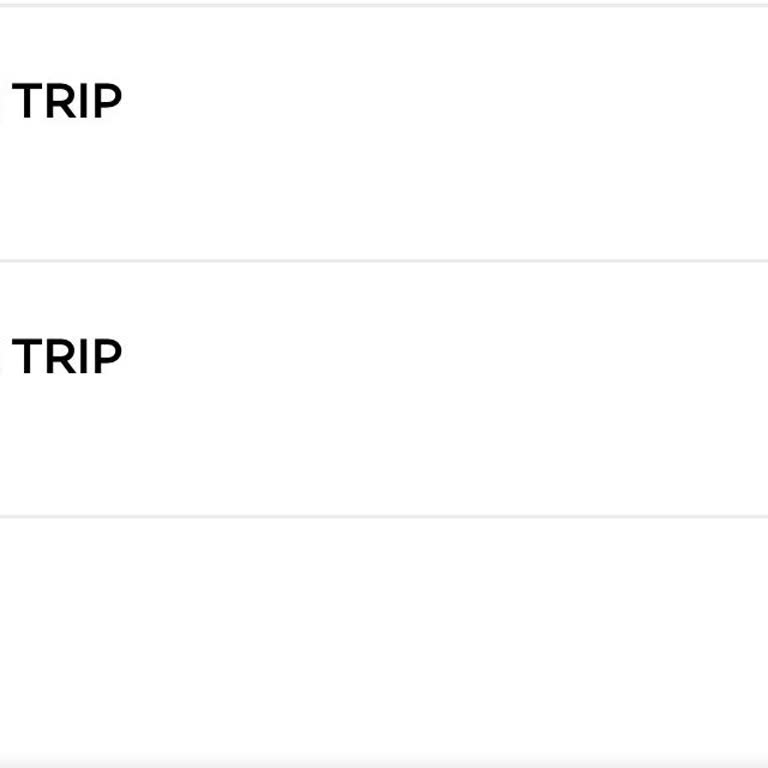768x768 pixels.
Task: Tap the letter P in second TRIP
Action: pos(110,357)
